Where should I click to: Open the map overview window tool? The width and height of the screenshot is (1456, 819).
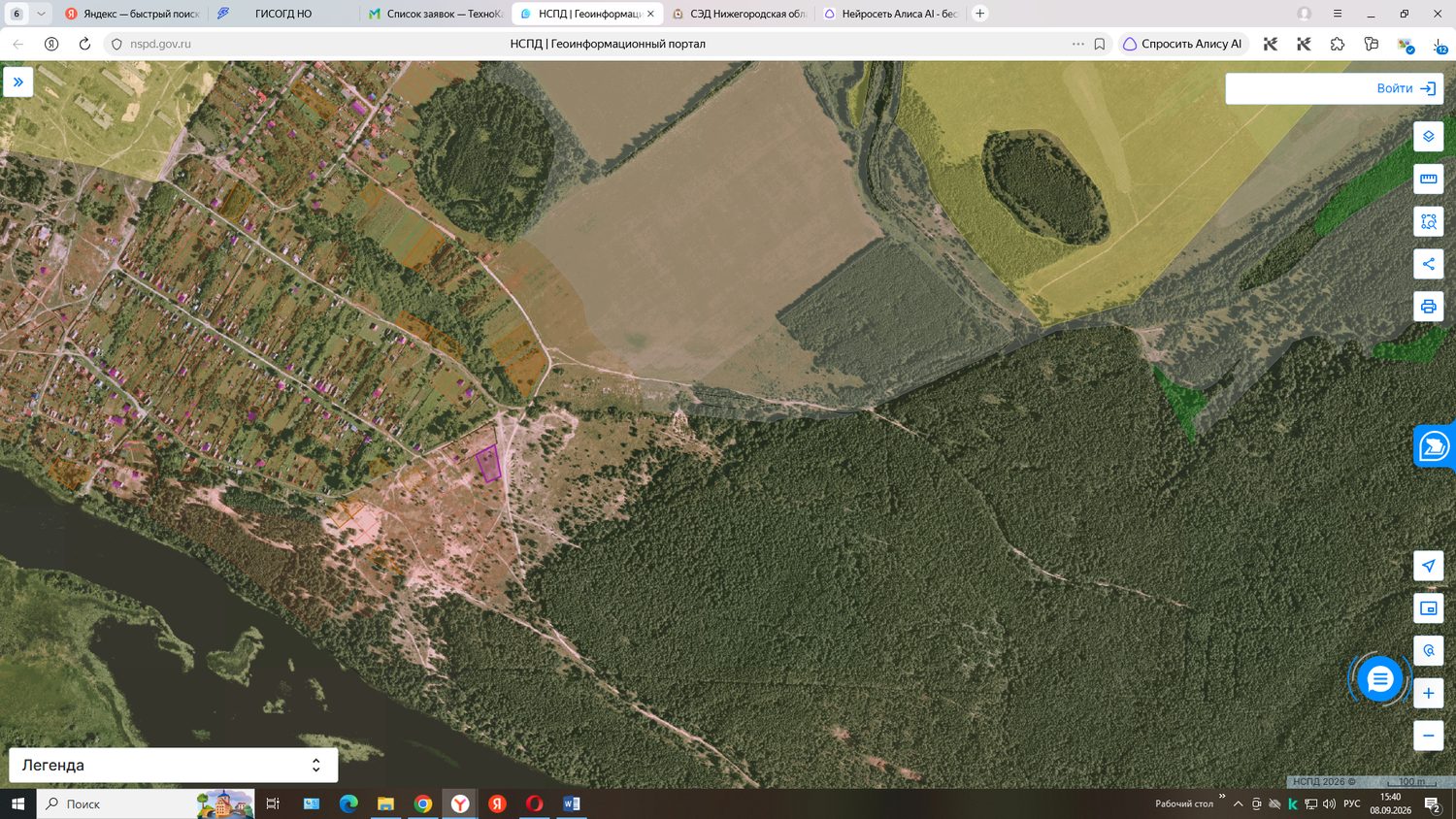[1428, 608]
